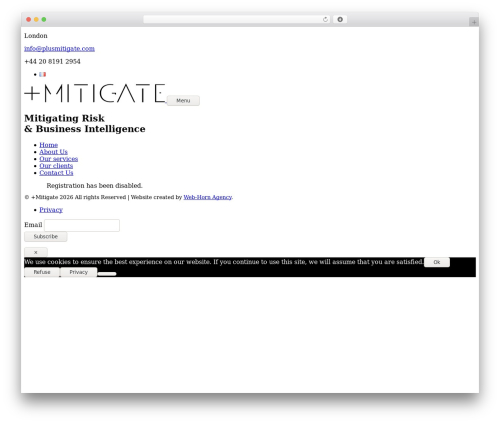Go to the Home page link
Viewport: 500px width, 423px height.
click(x=49, y=145)
